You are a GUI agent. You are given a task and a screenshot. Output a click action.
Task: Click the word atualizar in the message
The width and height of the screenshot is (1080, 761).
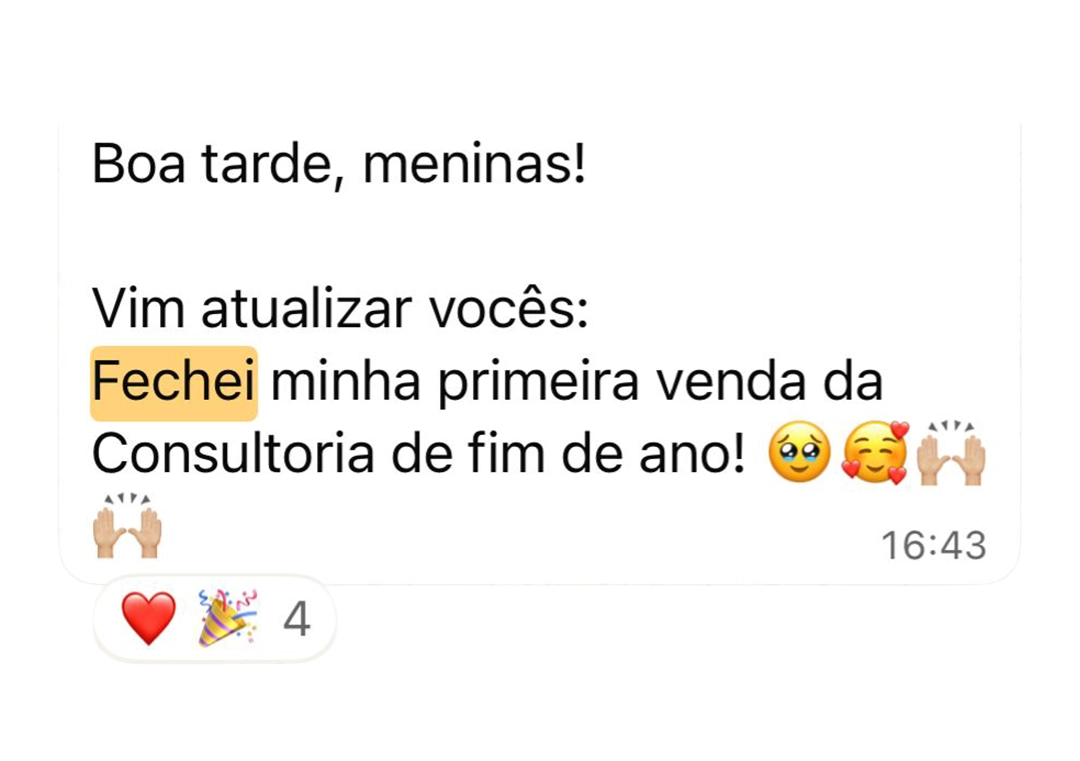pyautogui.click(x=307, y=309)
